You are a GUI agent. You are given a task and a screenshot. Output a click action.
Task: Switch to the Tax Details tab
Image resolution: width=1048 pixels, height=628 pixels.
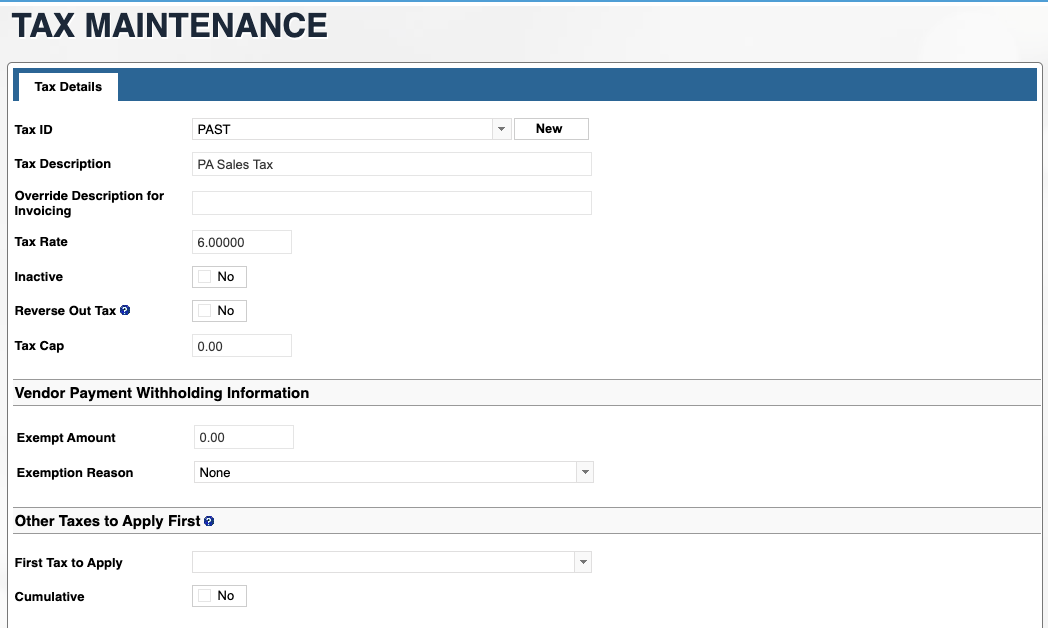coord(68,87)
